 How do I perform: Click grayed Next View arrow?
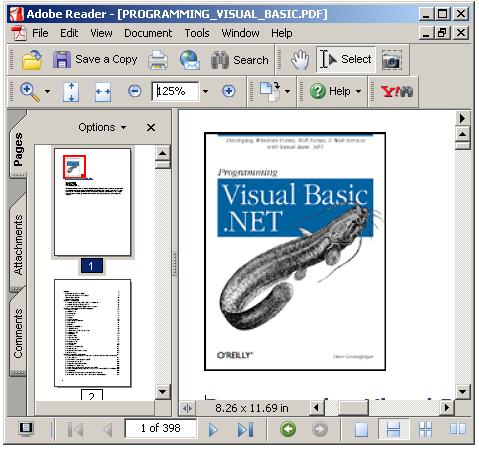point(320,429)
